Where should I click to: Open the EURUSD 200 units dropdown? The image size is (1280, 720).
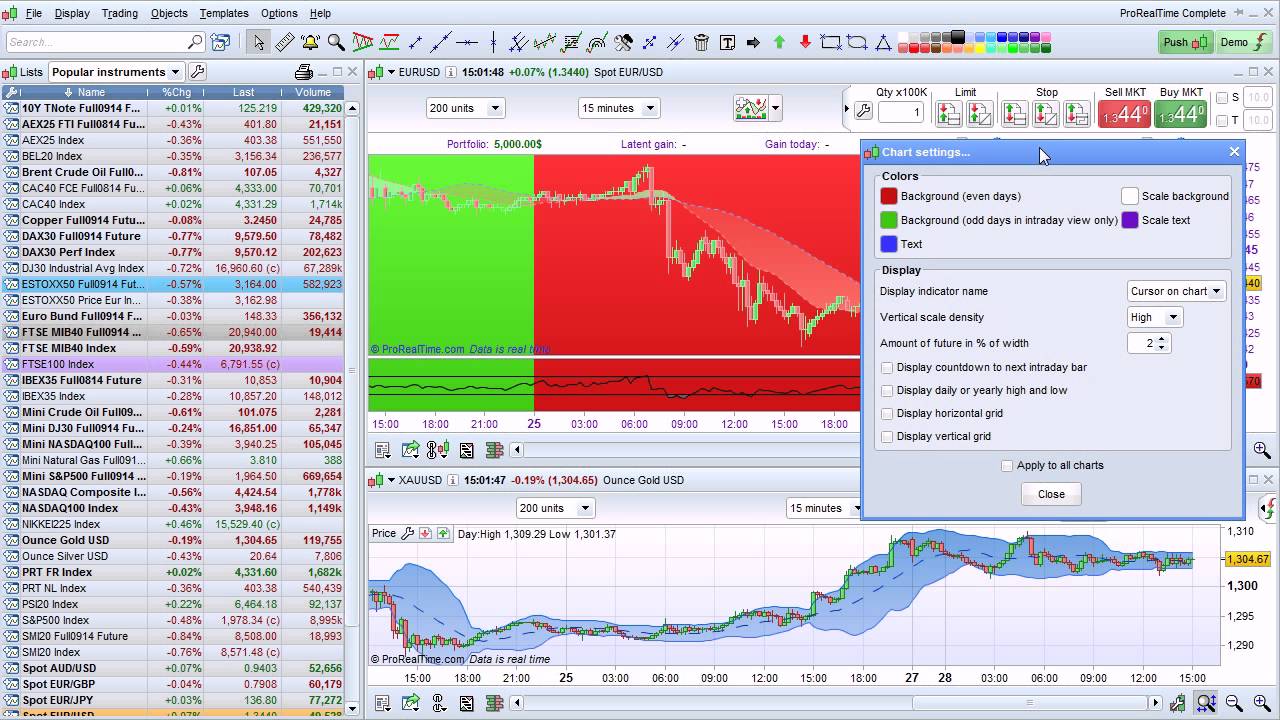465,108
